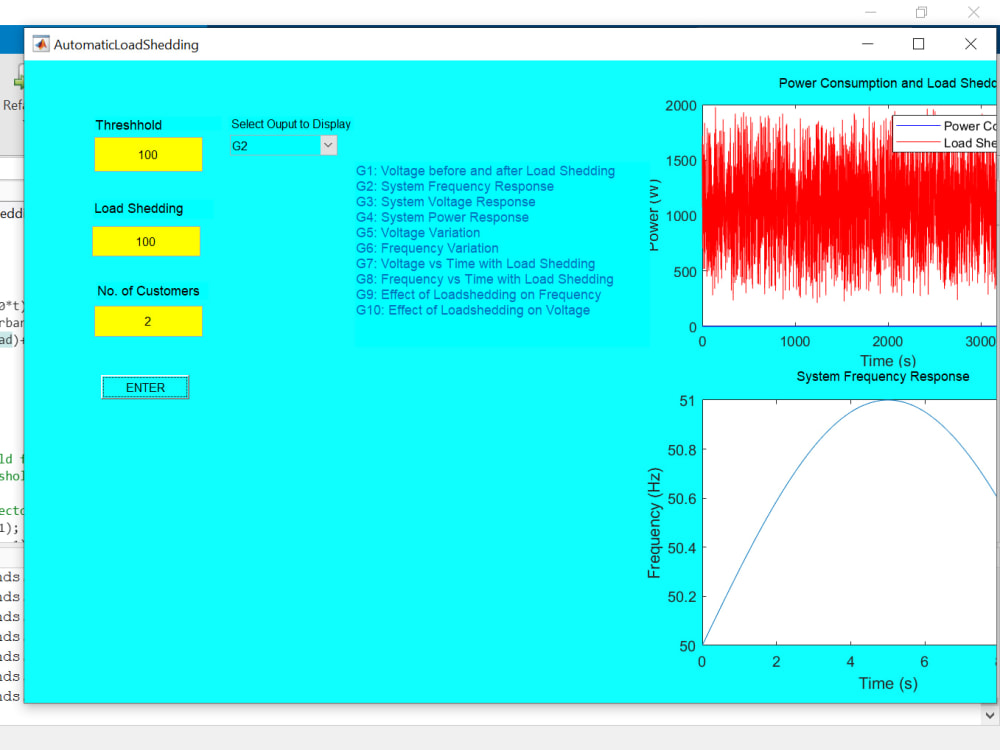Select G10: Effect of Loadshedding on Voltage
This screenshot has width=1000, height=750.
tap(480, 310)
